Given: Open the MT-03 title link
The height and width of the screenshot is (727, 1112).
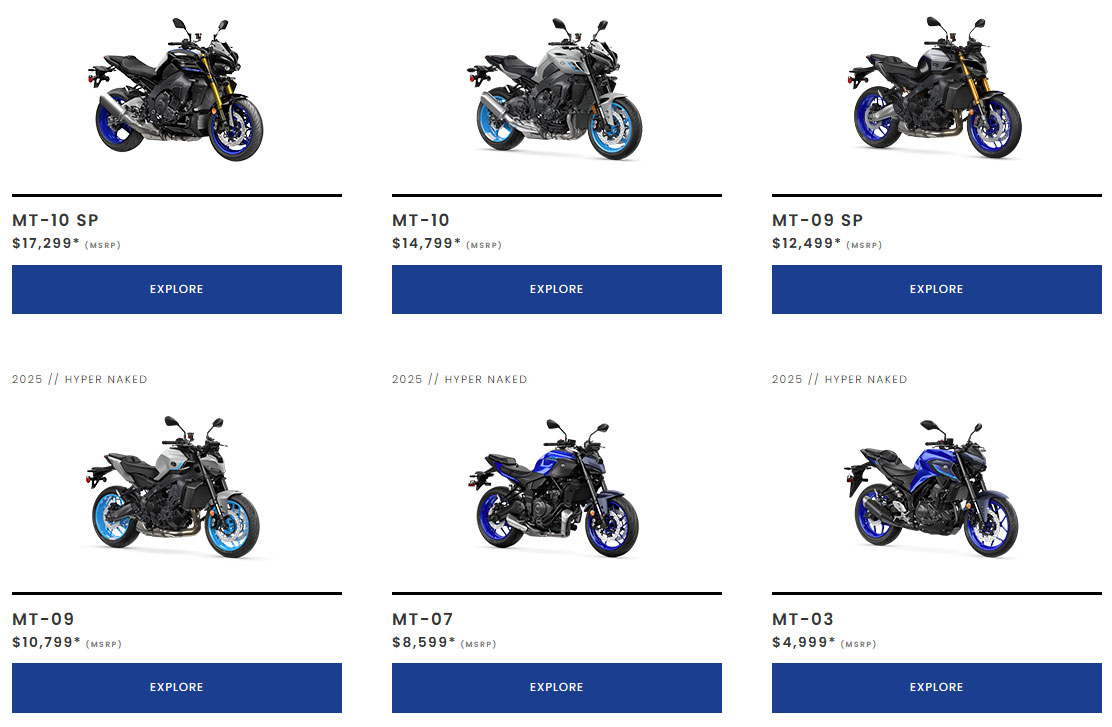Looking at the screenshot, I should tap(803, 619).
